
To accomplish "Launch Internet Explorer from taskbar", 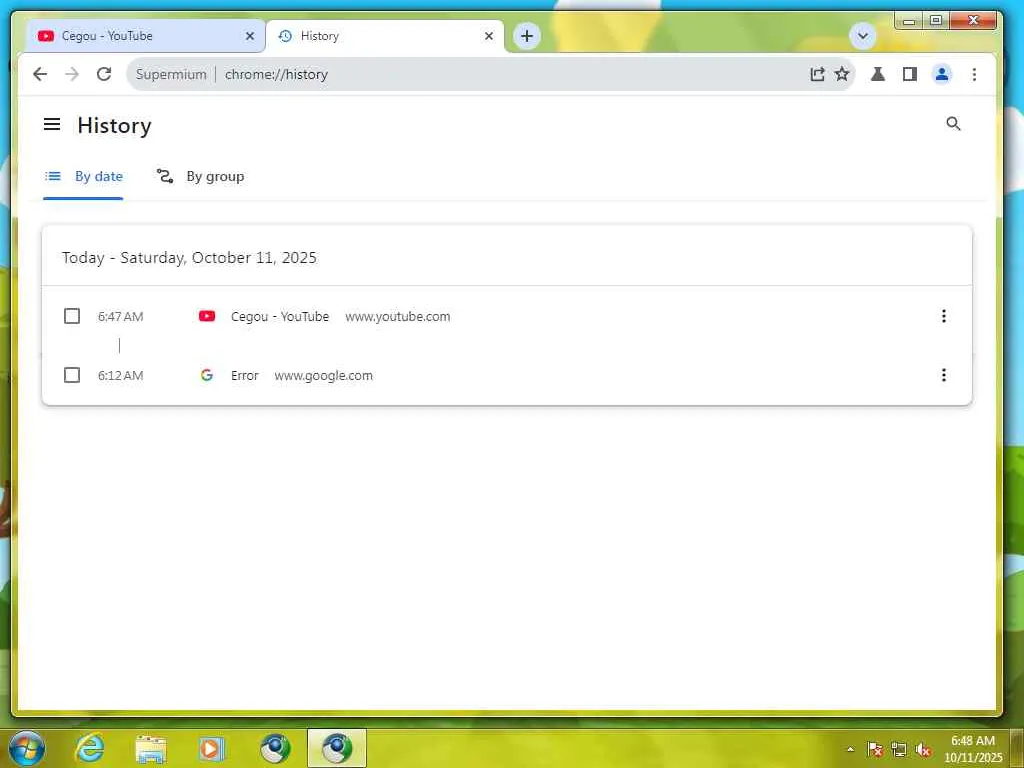I will 89,748.
